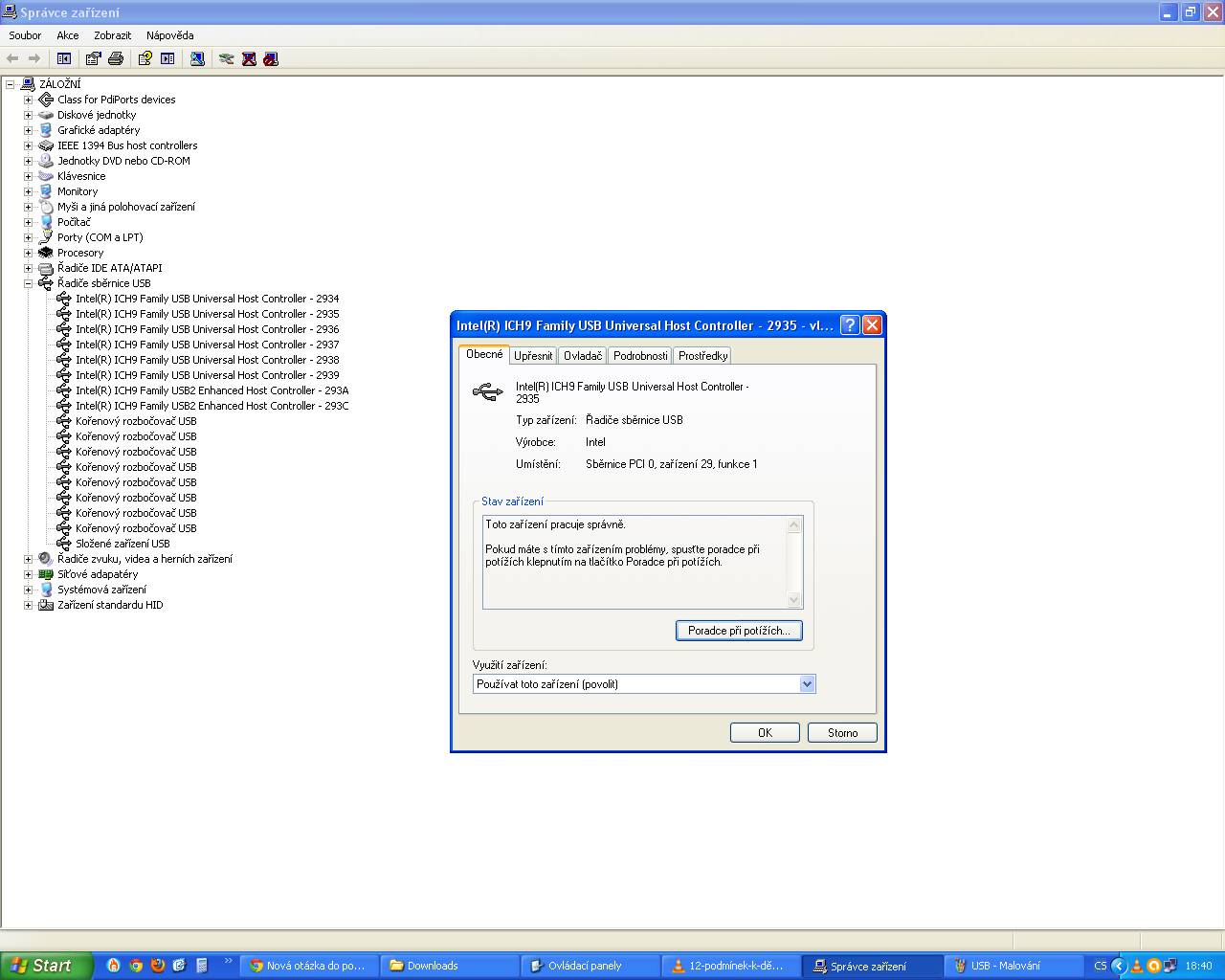Click the context help question mark in dialog title

pos(850,325)
